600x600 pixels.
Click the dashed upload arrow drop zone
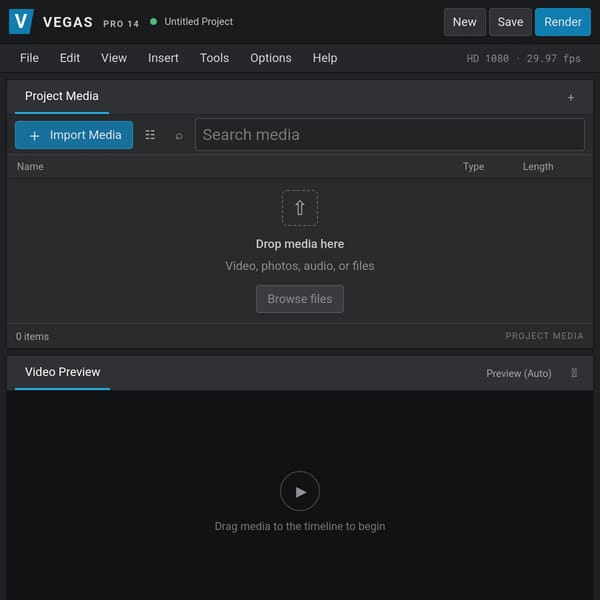300,208
